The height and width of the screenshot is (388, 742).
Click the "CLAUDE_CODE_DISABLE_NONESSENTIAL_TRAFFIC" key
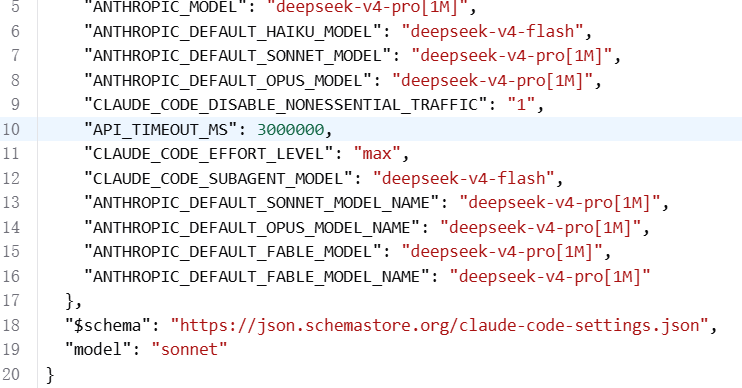tap(286, 105)
